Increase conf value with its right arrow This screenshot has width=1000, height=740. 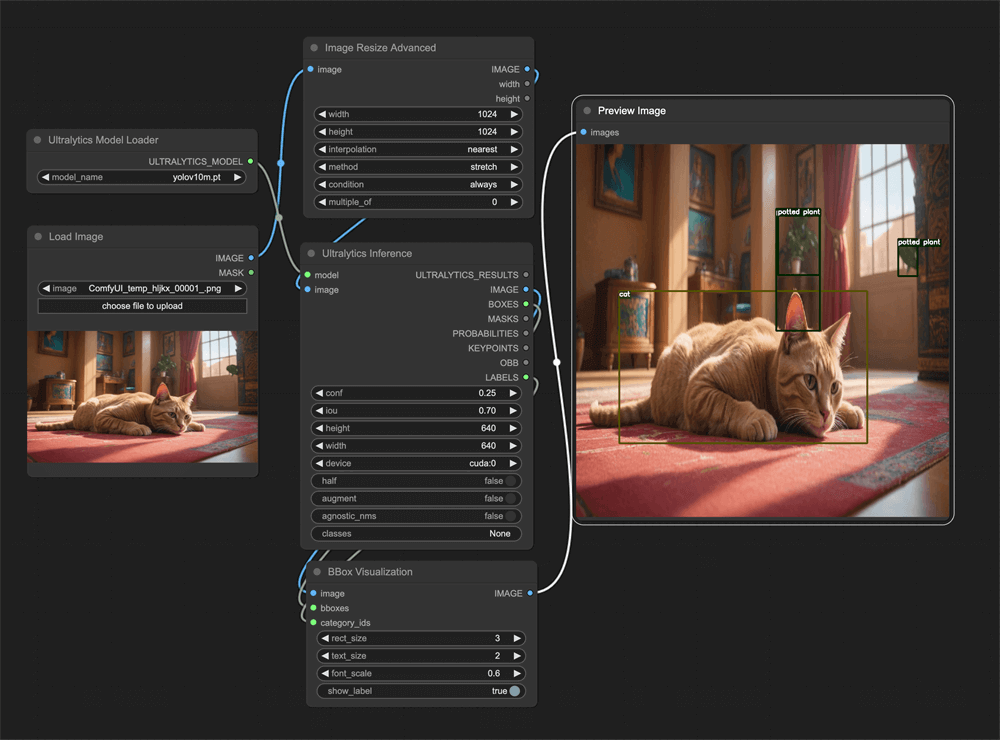[513, 393]
